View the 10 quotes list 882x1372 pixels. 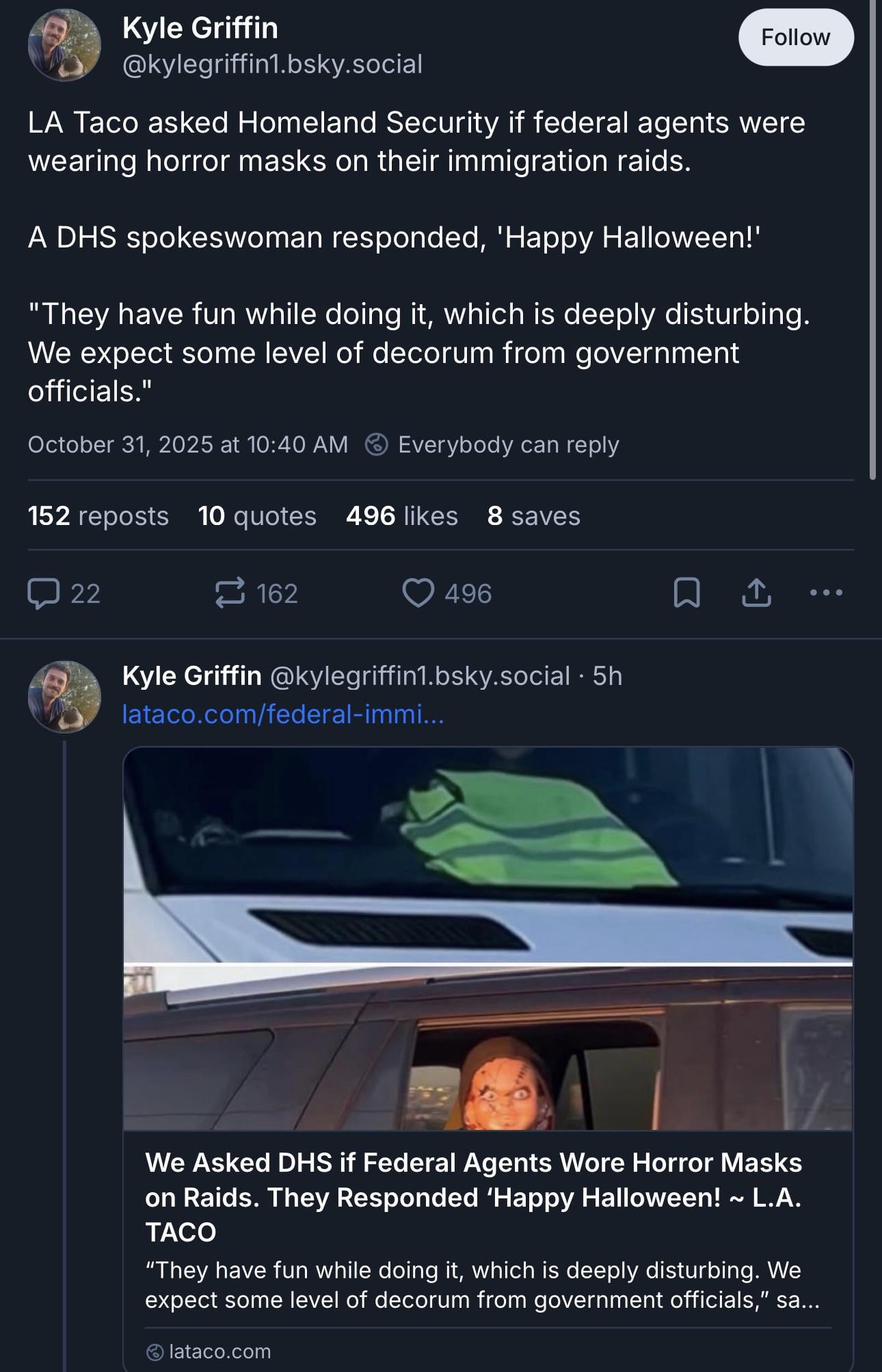coord(257,516)
